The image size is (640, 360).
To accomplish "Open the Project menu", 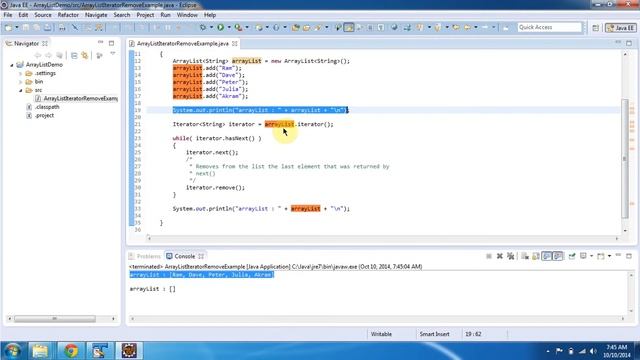I will pos(145,15).
